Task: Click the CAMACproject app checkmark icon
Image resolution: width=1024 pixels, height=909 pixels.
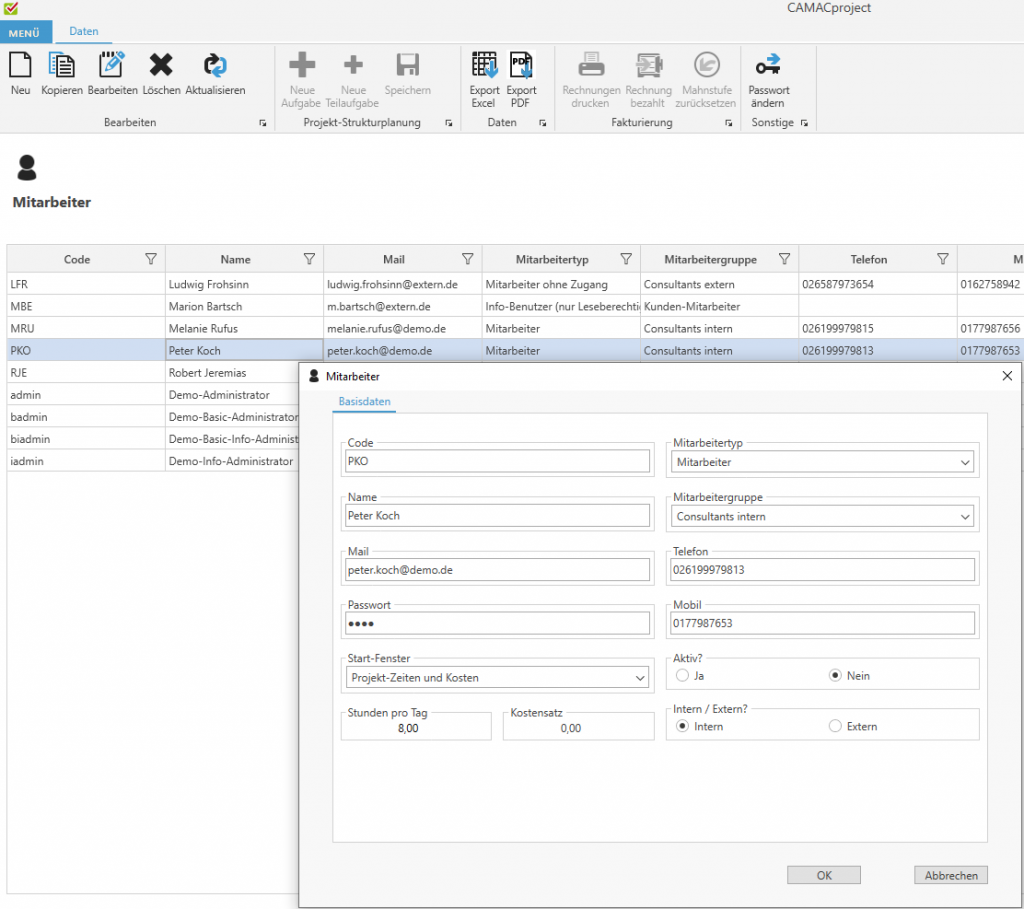Action: click(11, 8)
